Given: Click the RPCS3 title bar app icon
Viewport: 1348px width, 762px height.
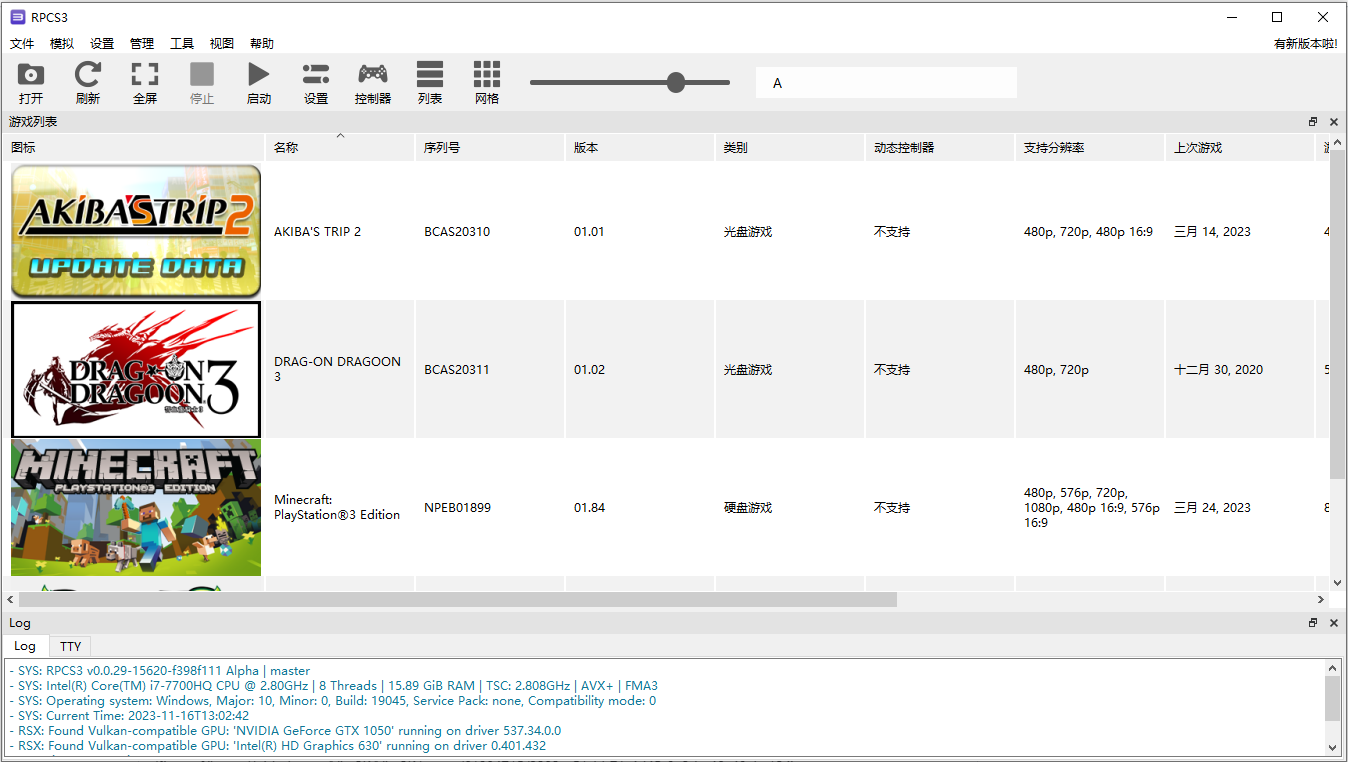Looking at the screenshot, I should pyautogui.click(x=17, y=17).
